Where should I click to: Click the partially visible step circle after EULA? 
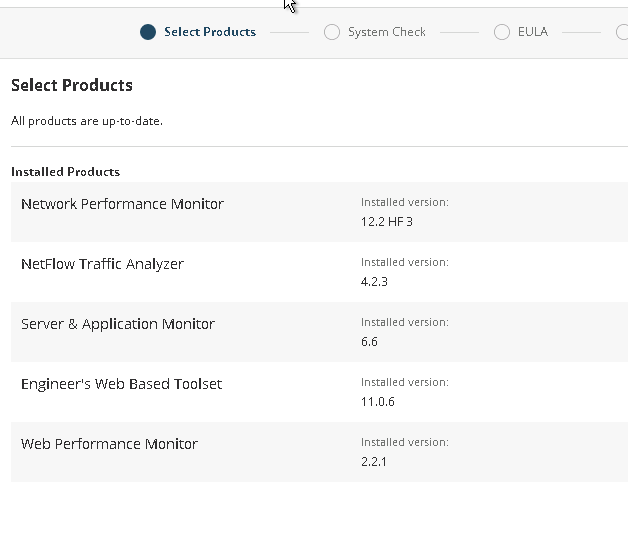click(623, 32)
